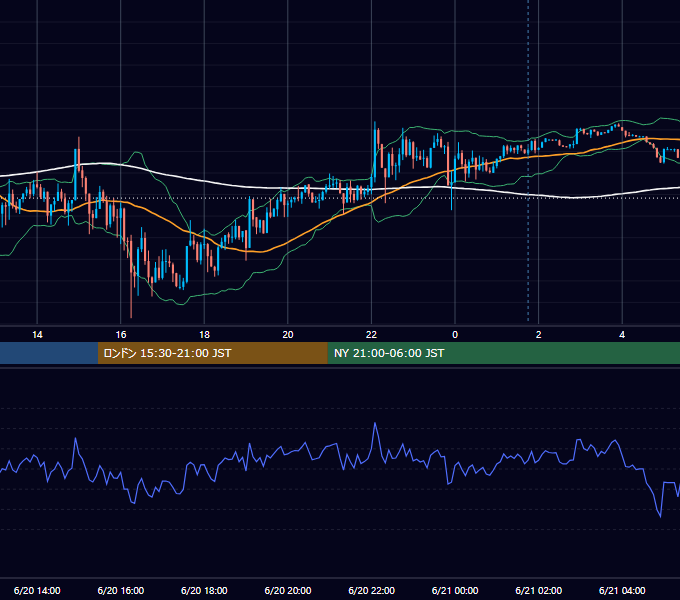The image size is (680, 600).
Task: Click the 6/20 18:00 date label
Action: [x=204, y=590]
